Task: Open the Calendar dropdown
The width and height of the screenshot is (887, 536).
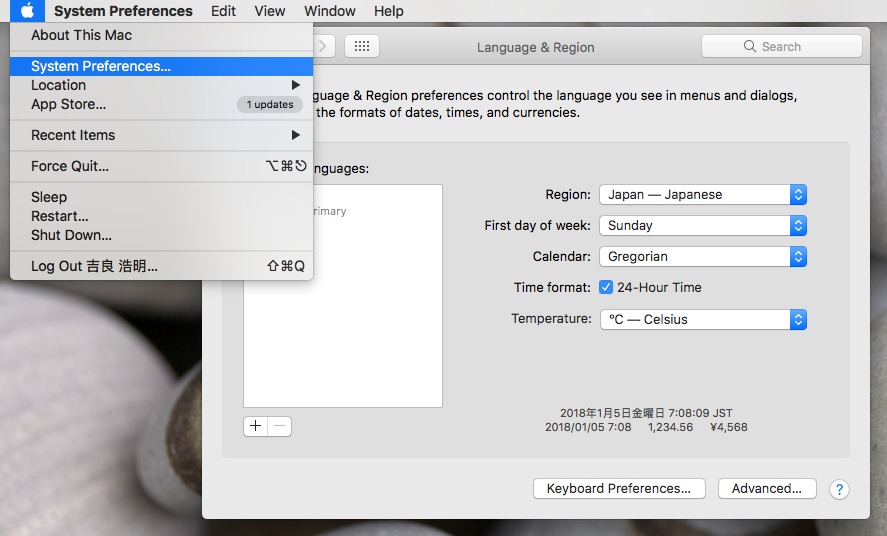Action: click(x=703, y=257)
